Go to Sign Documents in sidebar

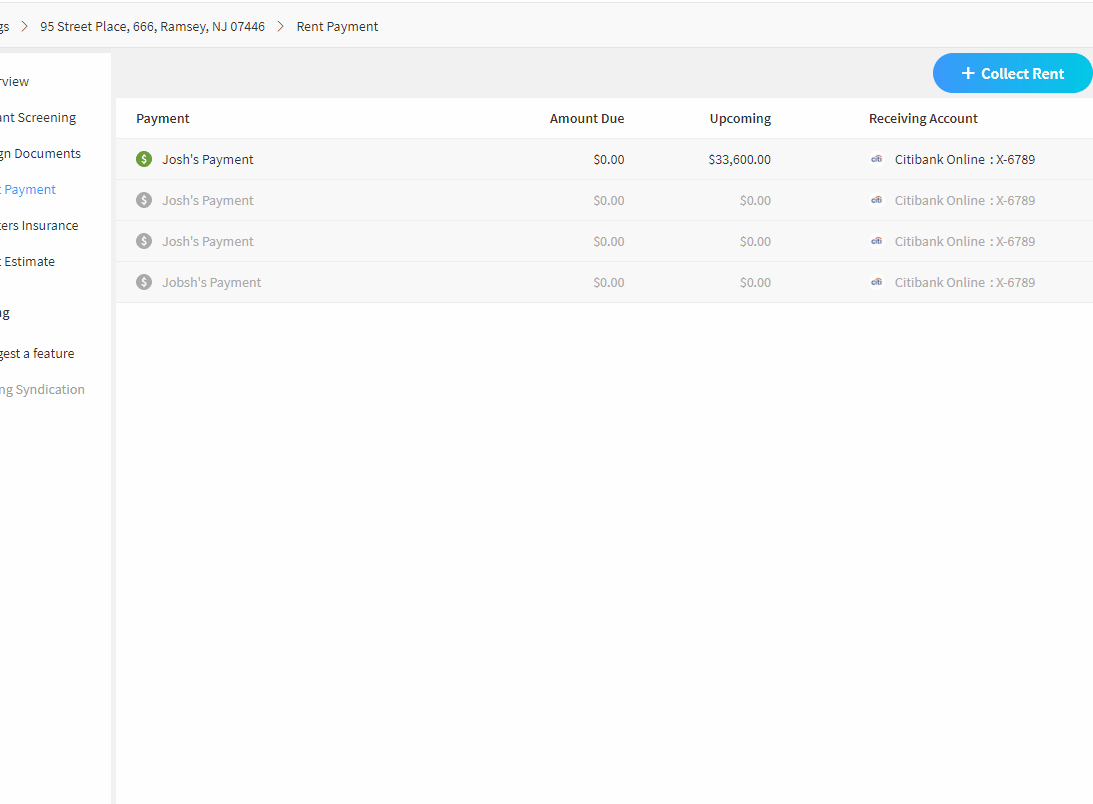point(40,154)
